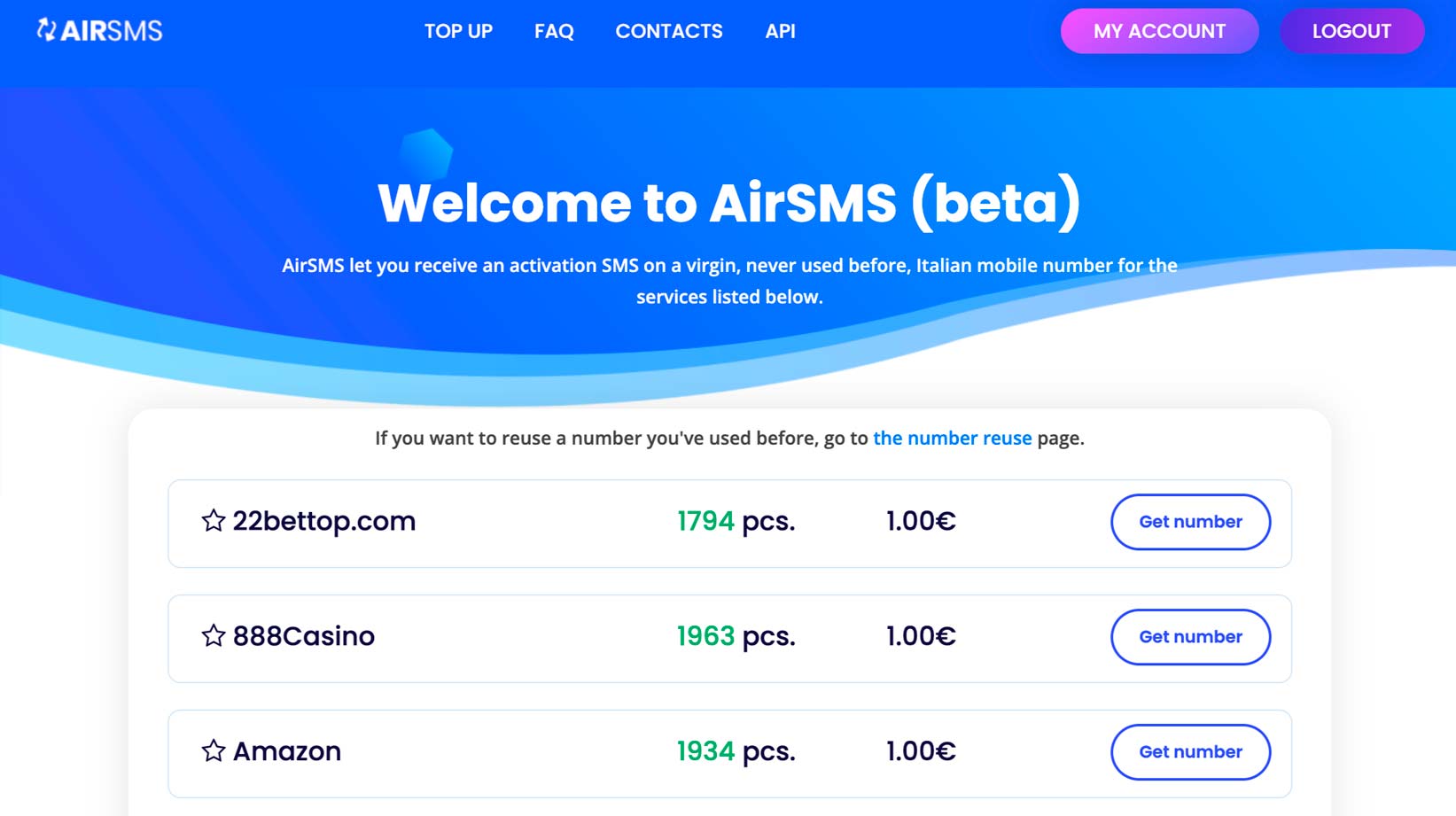
Task: Favorite 22bettop.com with its star icon
Action: (213, 521)
